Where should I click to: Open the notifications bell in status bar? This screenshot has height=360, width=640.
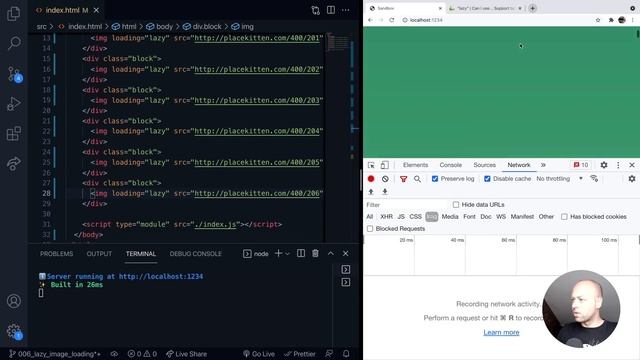[x=346, y=354]
